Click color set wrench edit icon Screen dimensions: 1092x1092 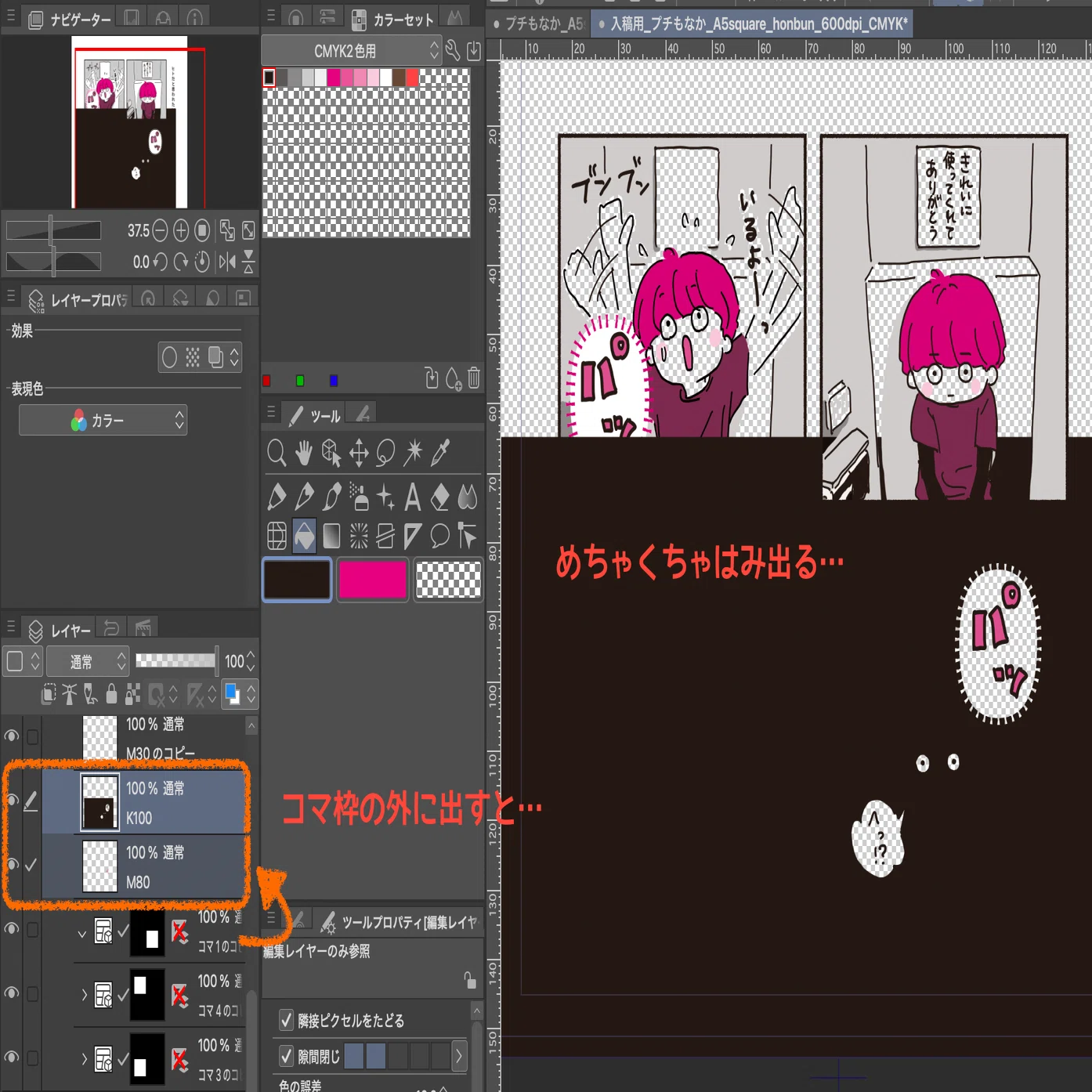tap(453, 51)
